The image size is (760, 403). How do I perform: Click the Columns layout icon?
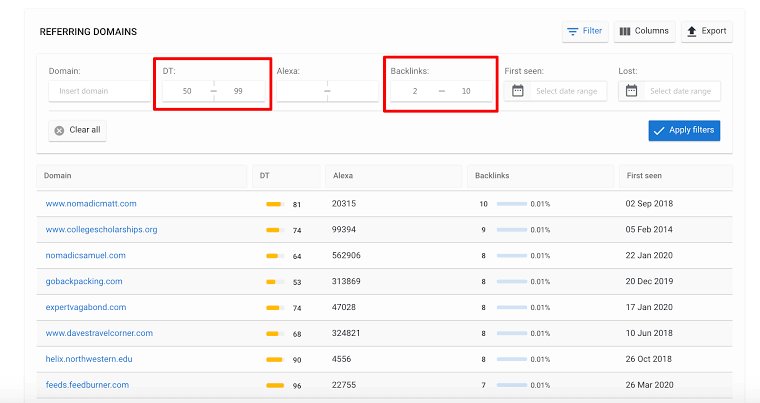coord(625,32)
